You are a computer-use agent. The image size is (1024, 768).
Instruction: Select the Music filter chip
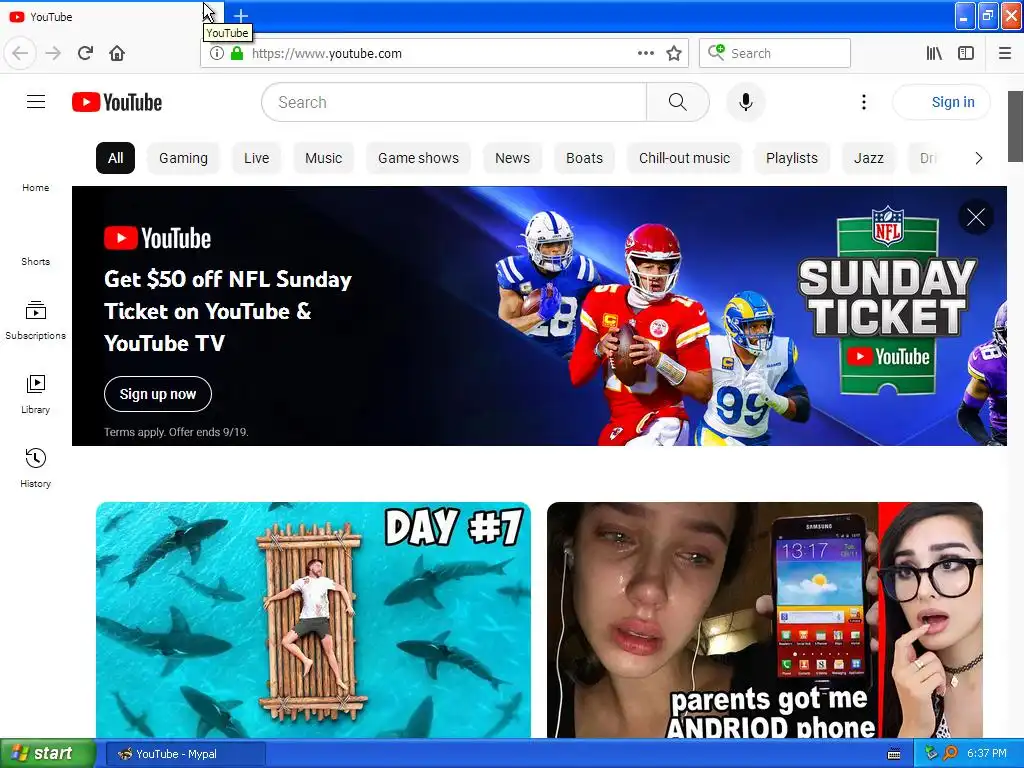[323, 158]
